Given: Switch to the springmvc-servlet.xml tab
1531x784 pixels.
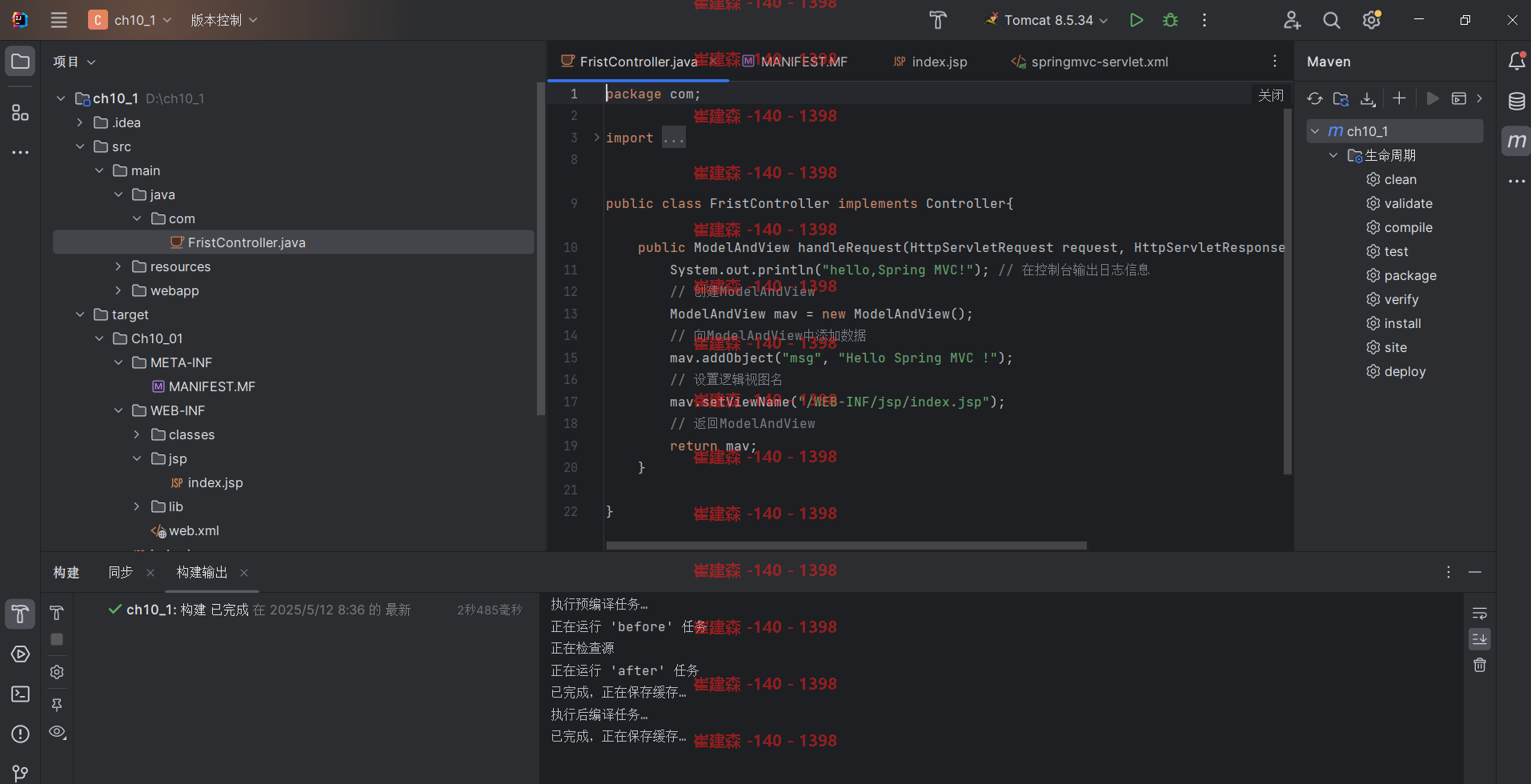Looking at the screenshot, I should 1090,62.
